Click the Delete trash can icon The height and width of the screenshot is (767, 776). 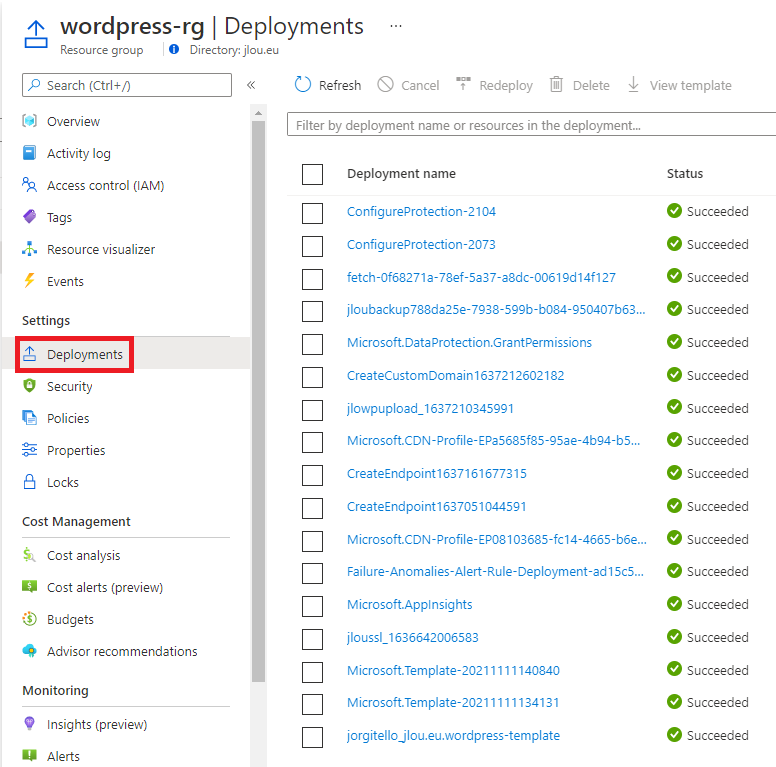(556, 85)
